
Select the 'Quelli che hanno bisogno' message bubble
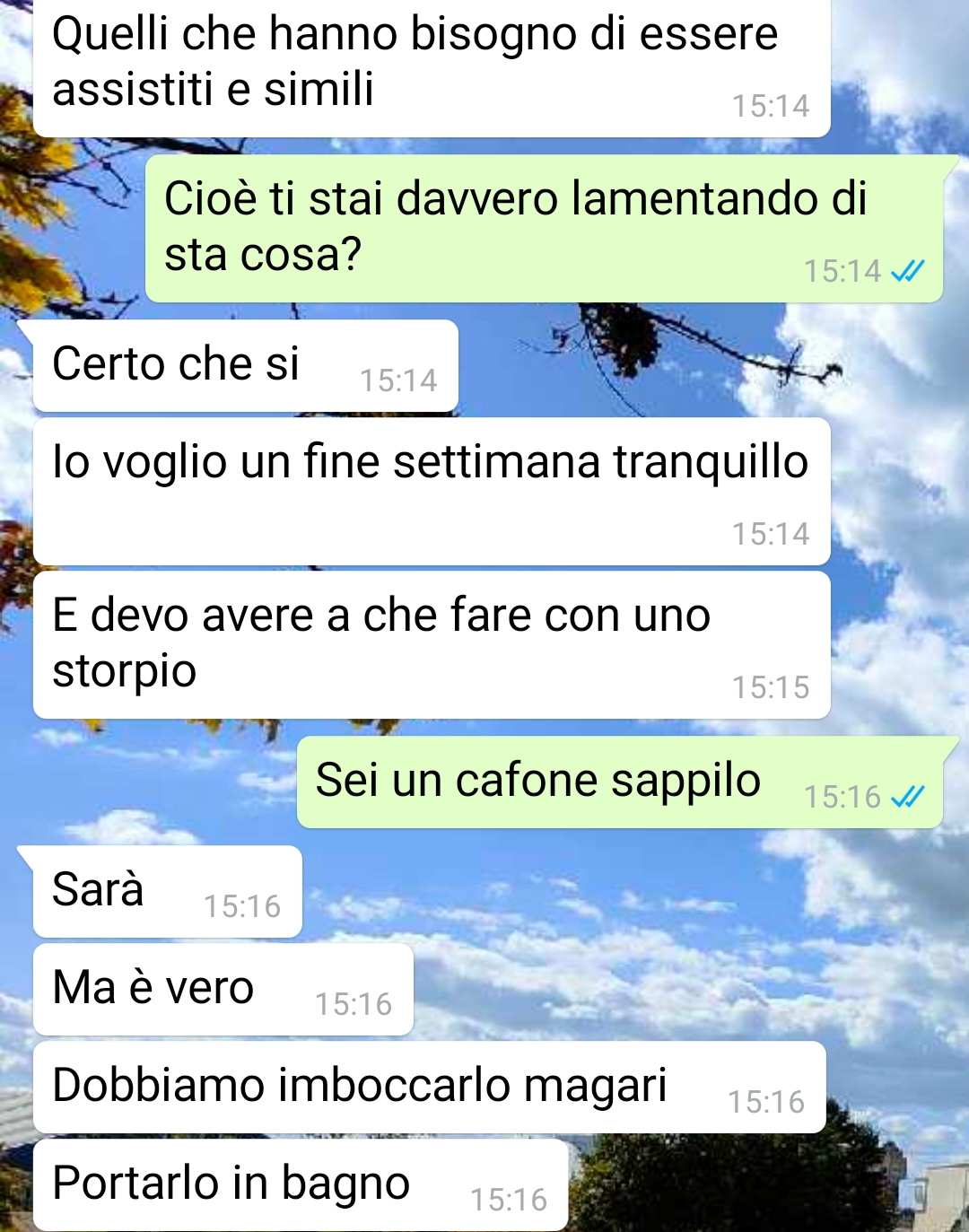tap(432, 67)
